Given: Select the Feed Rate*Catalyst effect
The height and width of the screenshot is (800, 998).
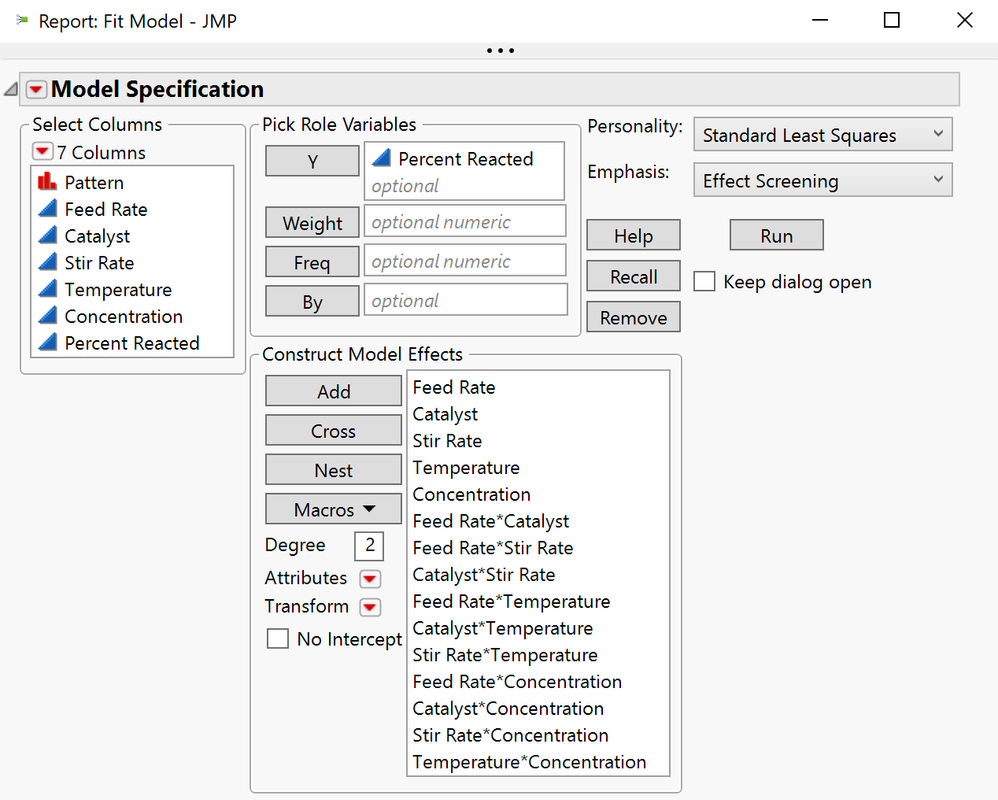Looking at the screenshot, I should 490,521.
